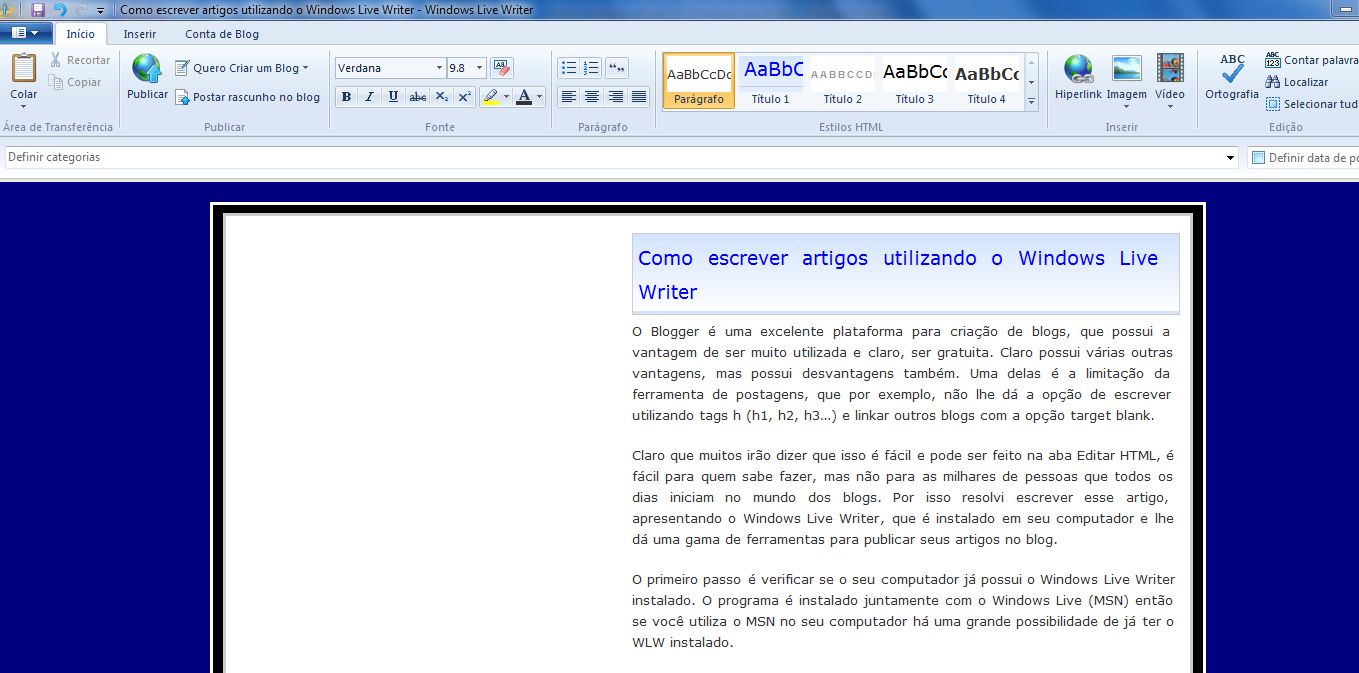Click the Hiperlink globe icon
The height and width of the screenshot is (673, 1359).
point(1078,68)
